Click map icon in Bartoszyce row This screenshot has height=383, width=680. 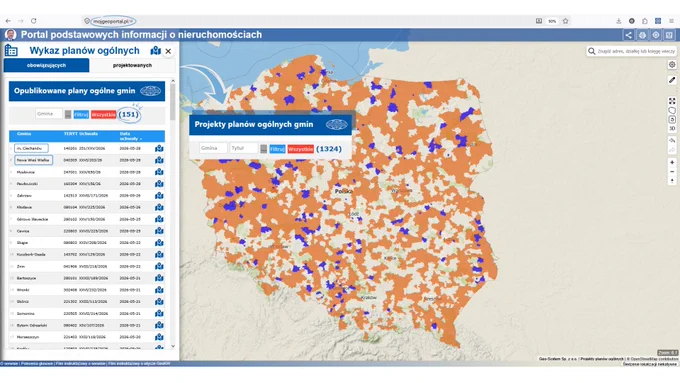(x=159, y=278)
